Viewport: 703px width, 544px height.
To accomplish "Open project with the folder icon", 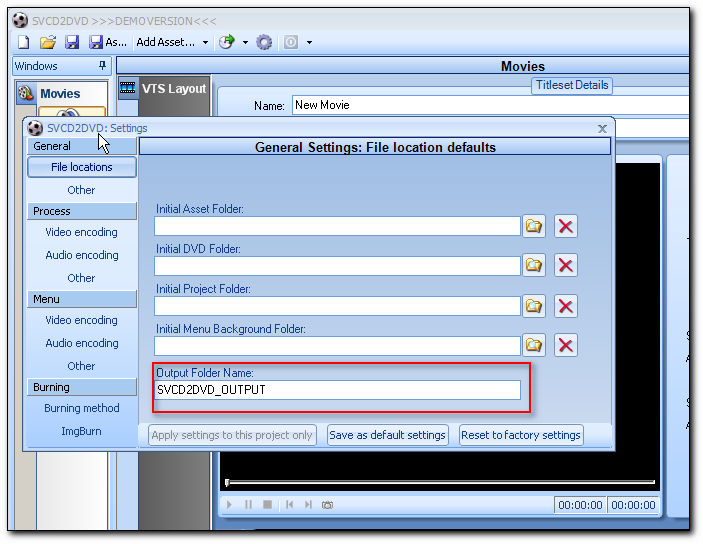I will pyautogui.click(x=48, y=42).
